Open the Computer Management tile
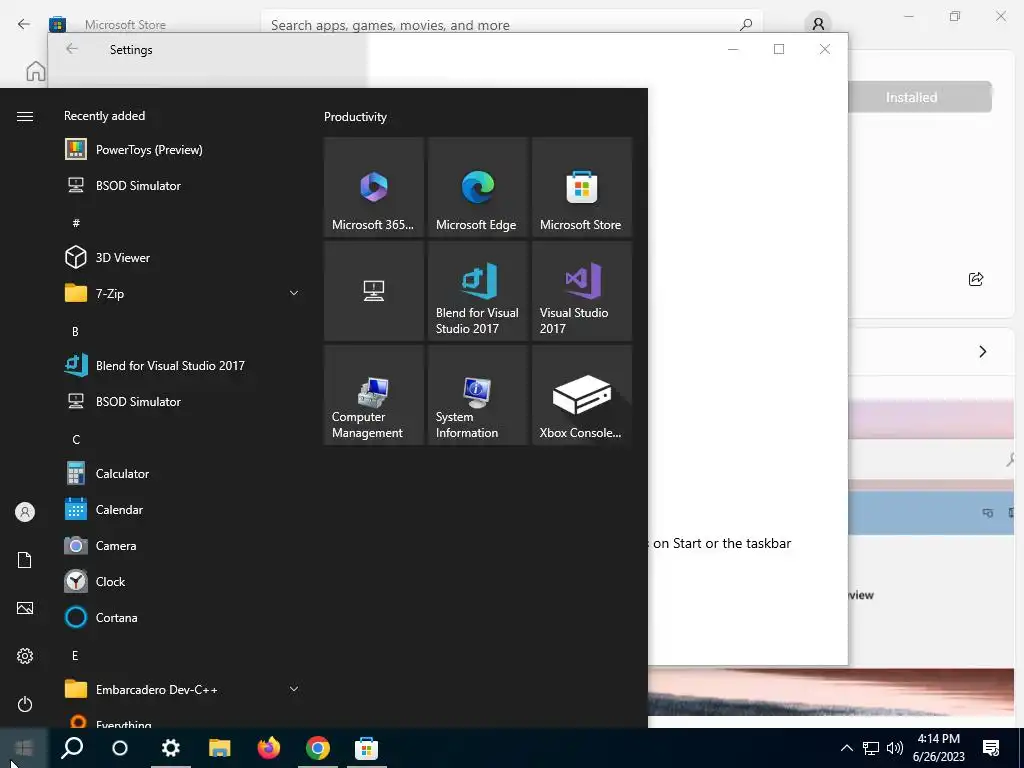This screenshot has width=1024, height=768. coord(374,395)
